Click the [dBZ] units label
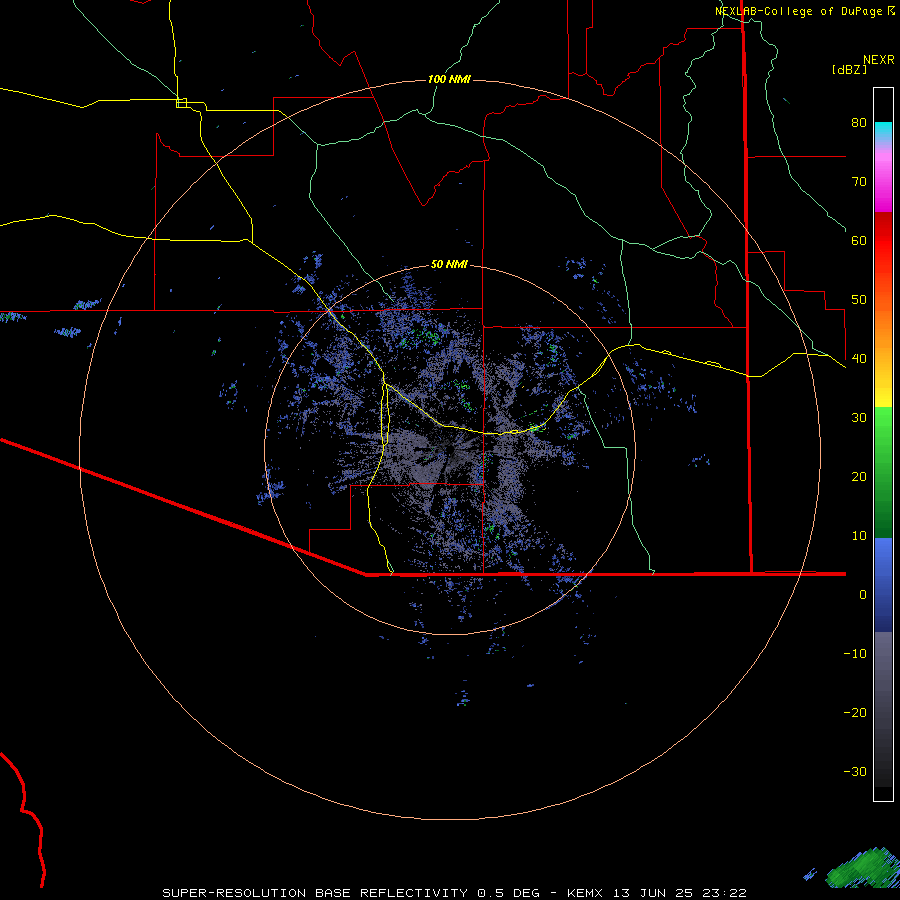 (x=849, y=69)
